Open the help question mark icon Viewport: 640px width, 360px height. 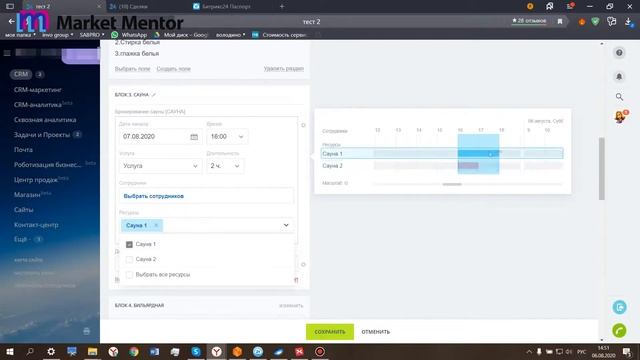[x=619, y=53]
